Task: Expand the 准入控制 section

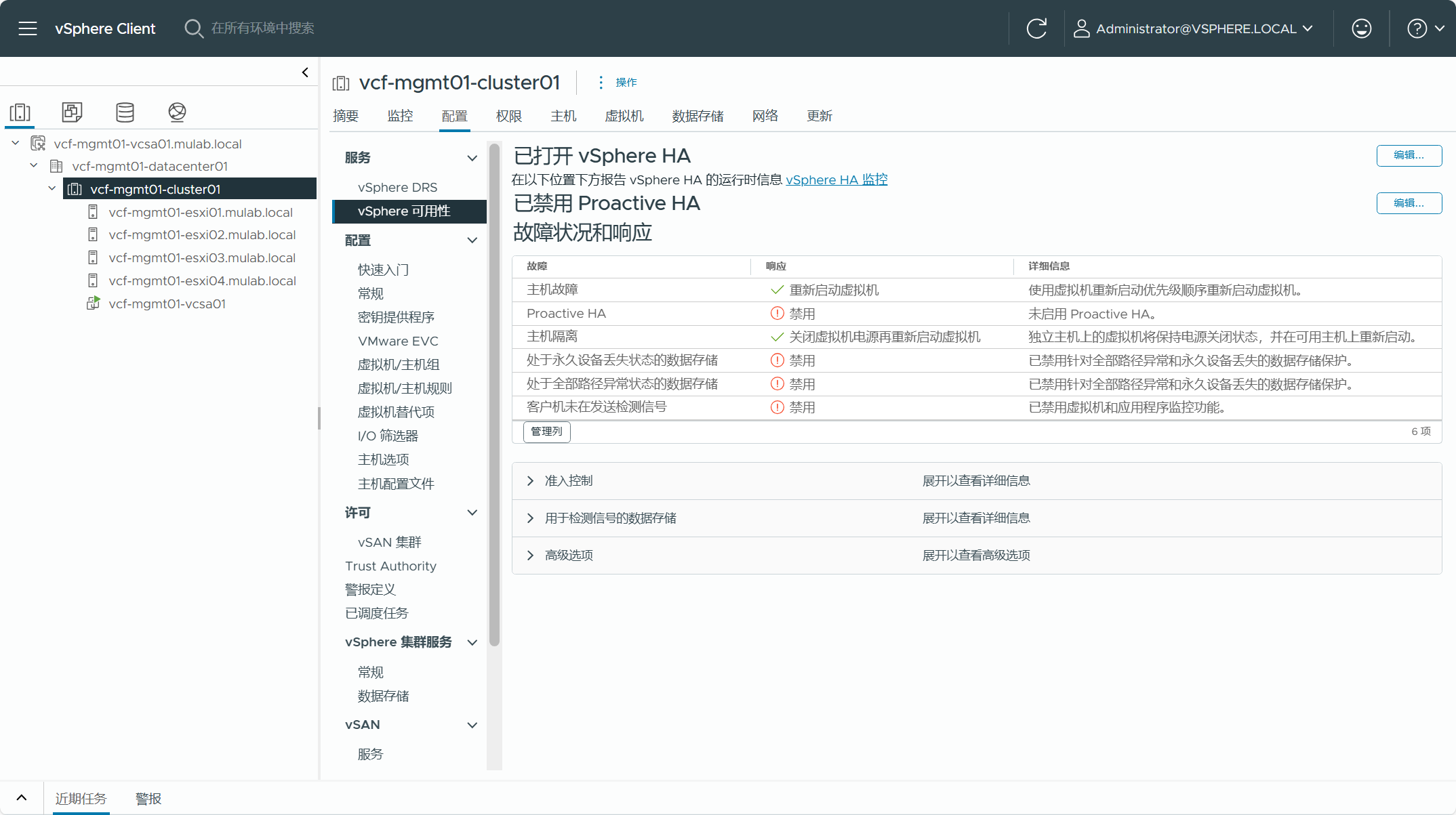Action: (x=530, y=481)
